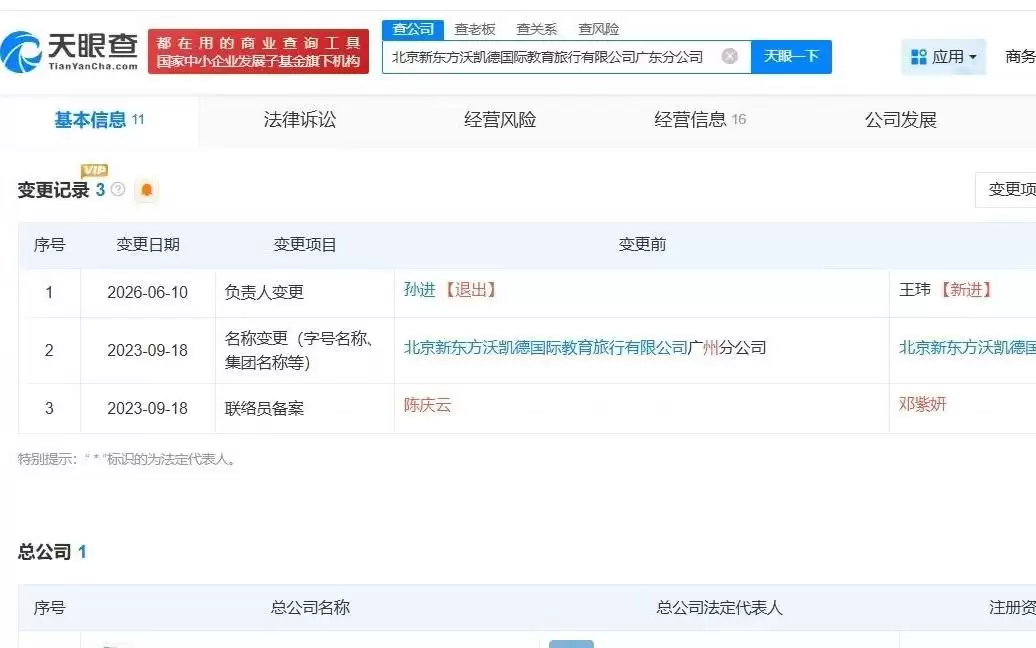Click the 总公司法定代表人 column header
1036x648 pixels.
(x=720, y=608)
